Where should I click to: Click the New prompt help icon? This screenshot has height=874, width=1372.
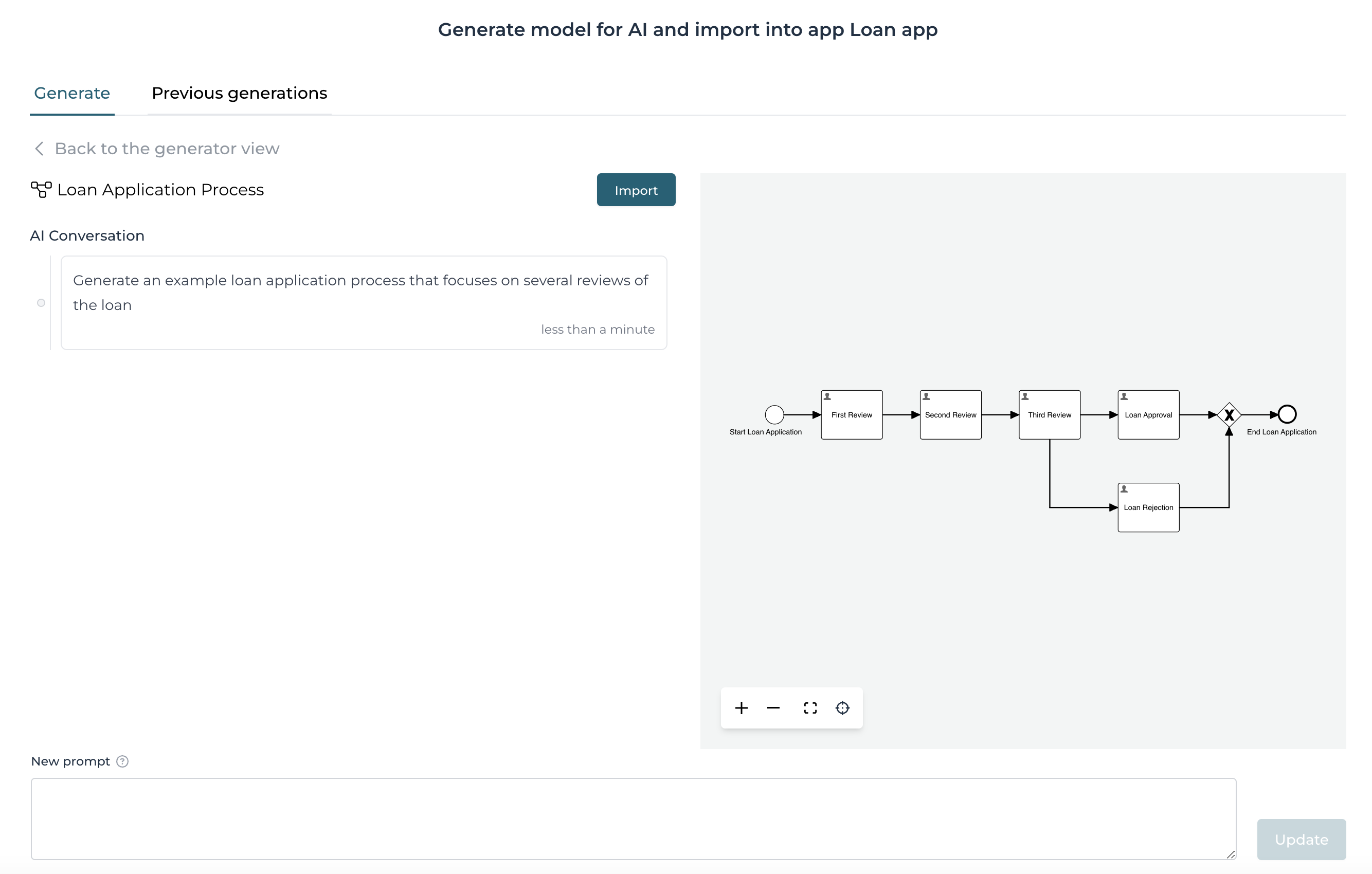(x=122, y=761)
